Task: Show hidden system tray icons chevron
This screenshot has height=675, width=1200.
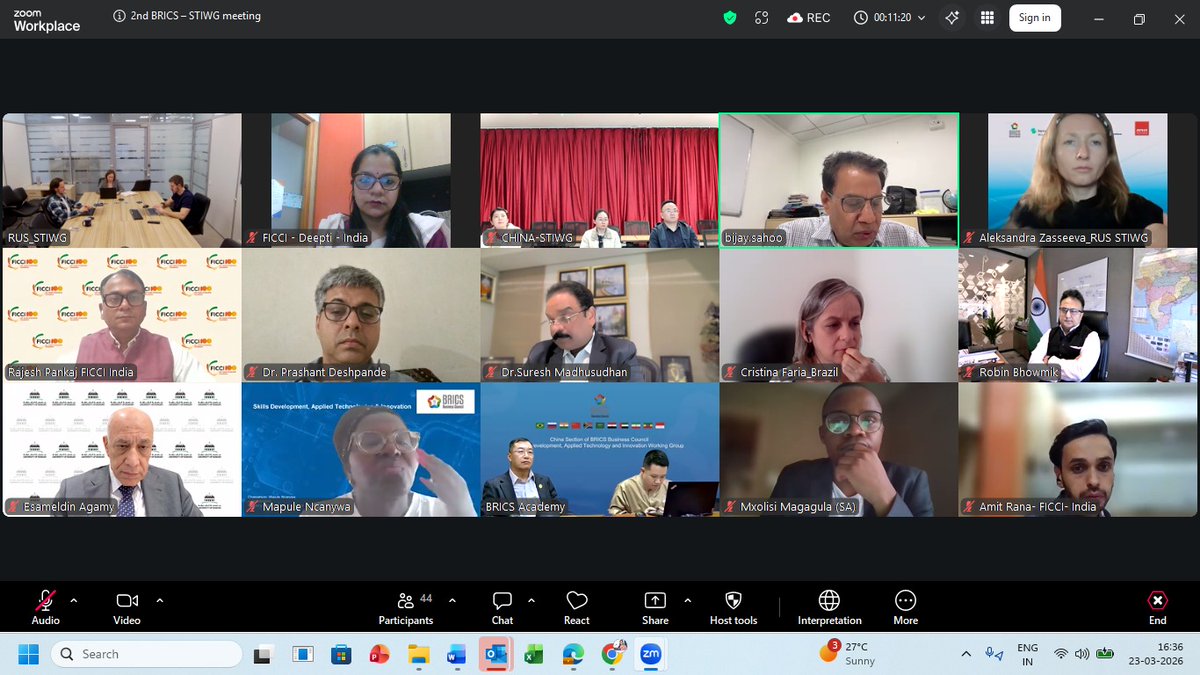Action: pyautogui.click(x=965, y=654)
